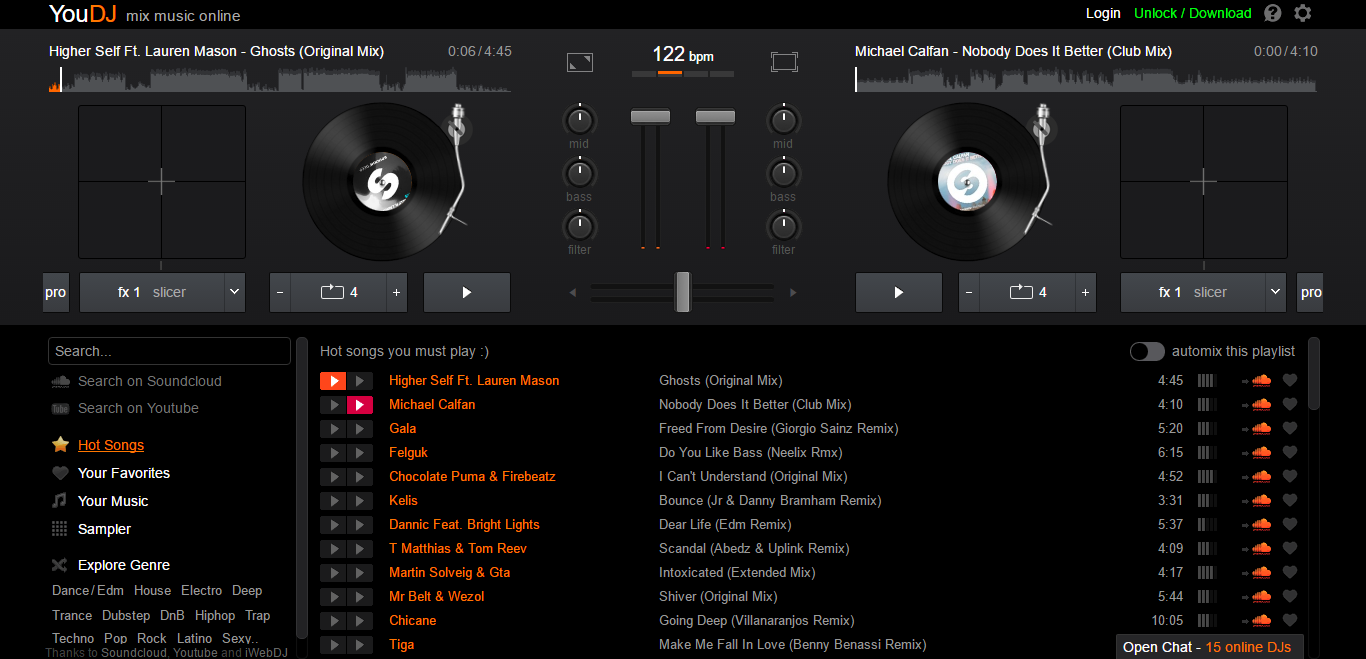The image size is (1366, 659).
Task: Load Felguk track on left deck
Action: click(333, 453)
